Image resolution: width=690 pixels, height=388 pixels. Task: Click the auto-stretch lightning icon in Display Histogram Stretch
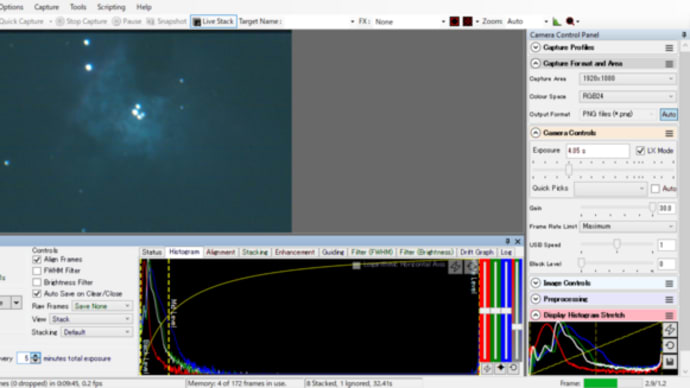(670, 329)
